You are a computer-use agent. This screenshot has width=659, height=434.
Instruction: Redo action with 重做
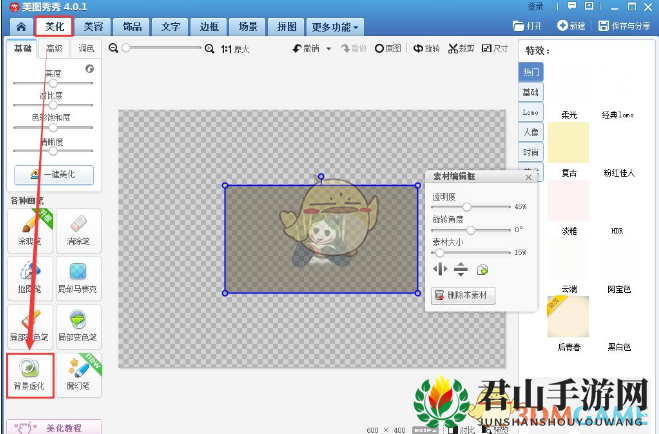pos(354,49)
